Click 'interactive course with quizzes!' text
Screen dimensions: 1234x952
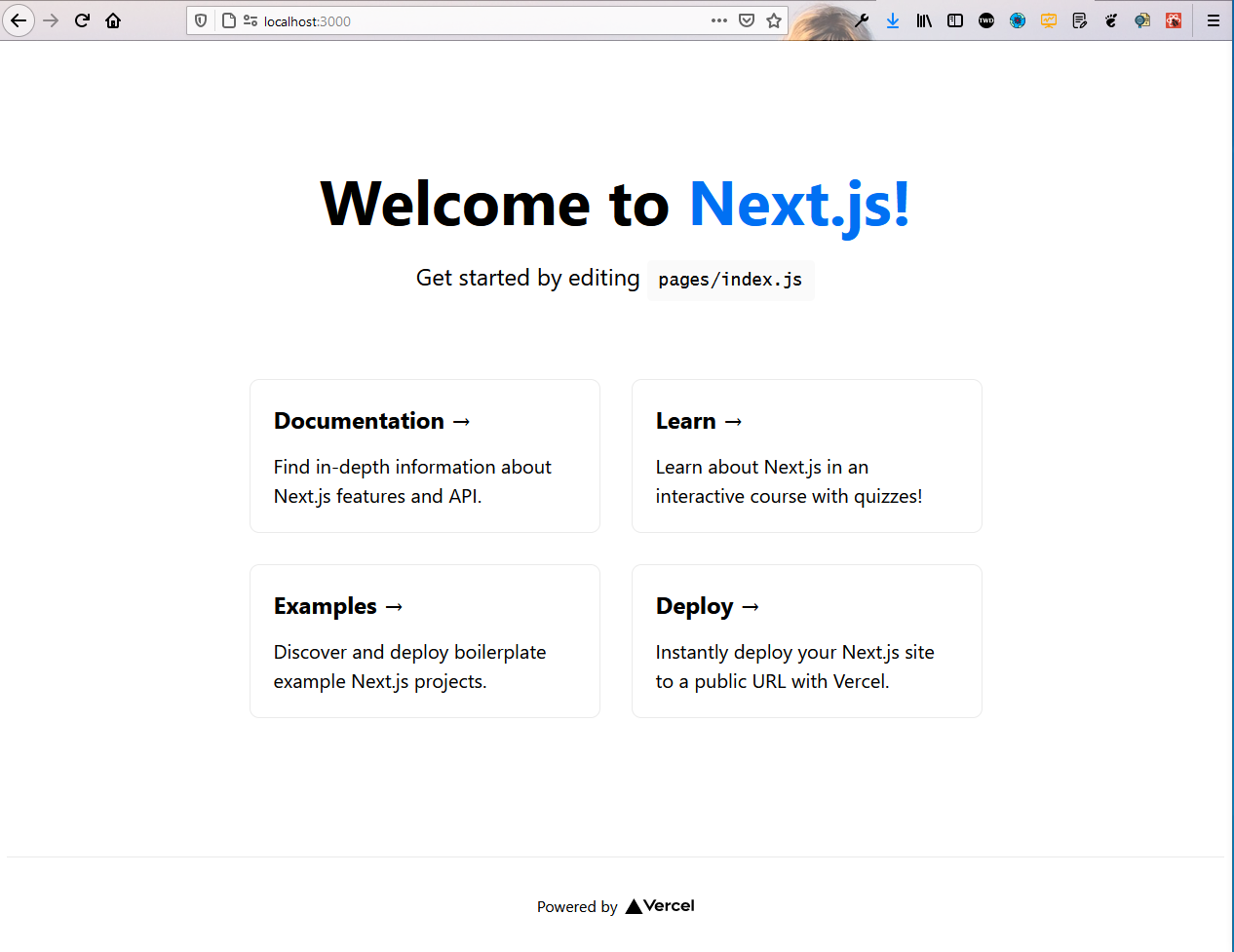point(789,496)
